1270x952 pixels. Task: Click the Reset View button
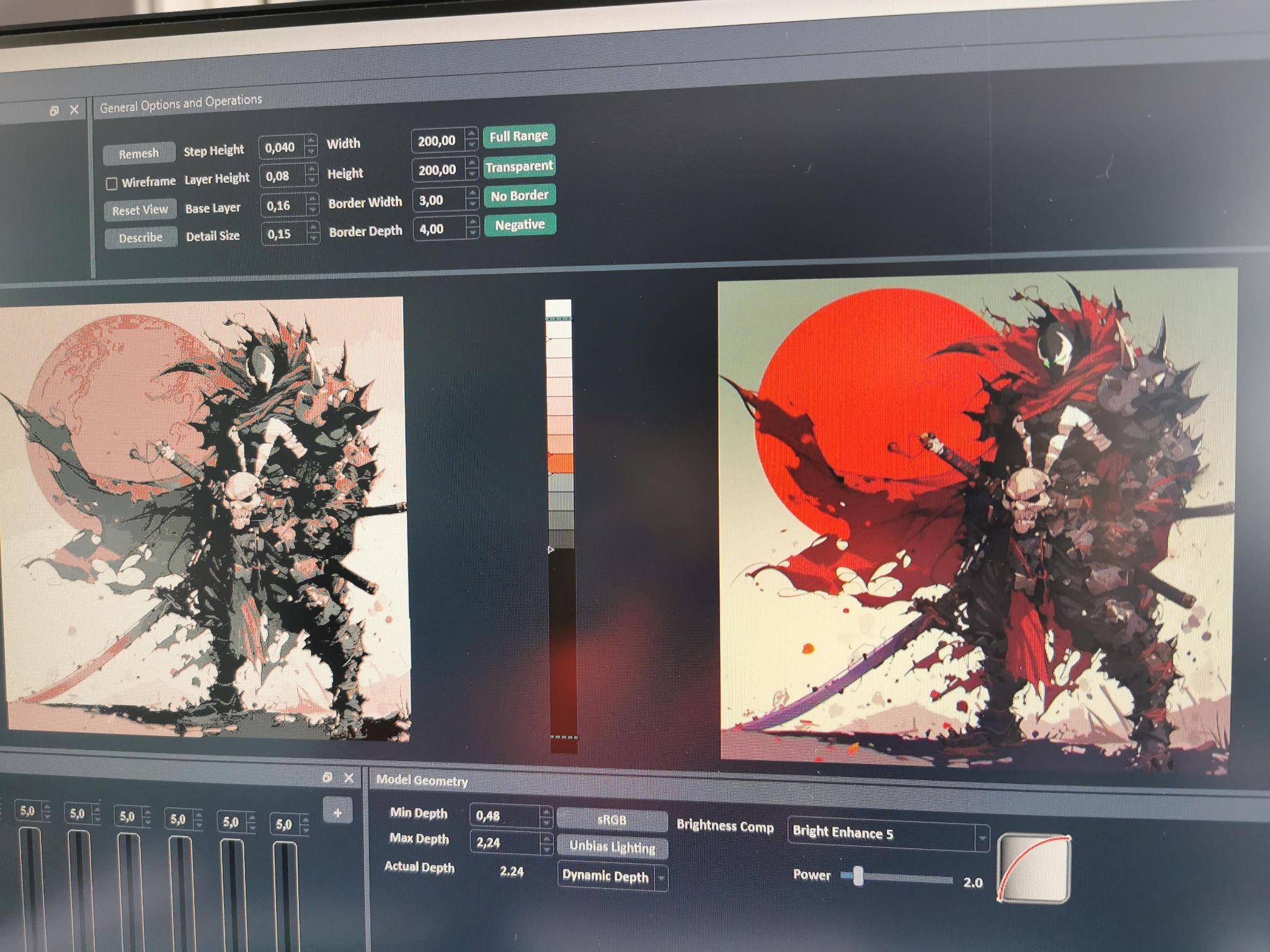(140, 210)
